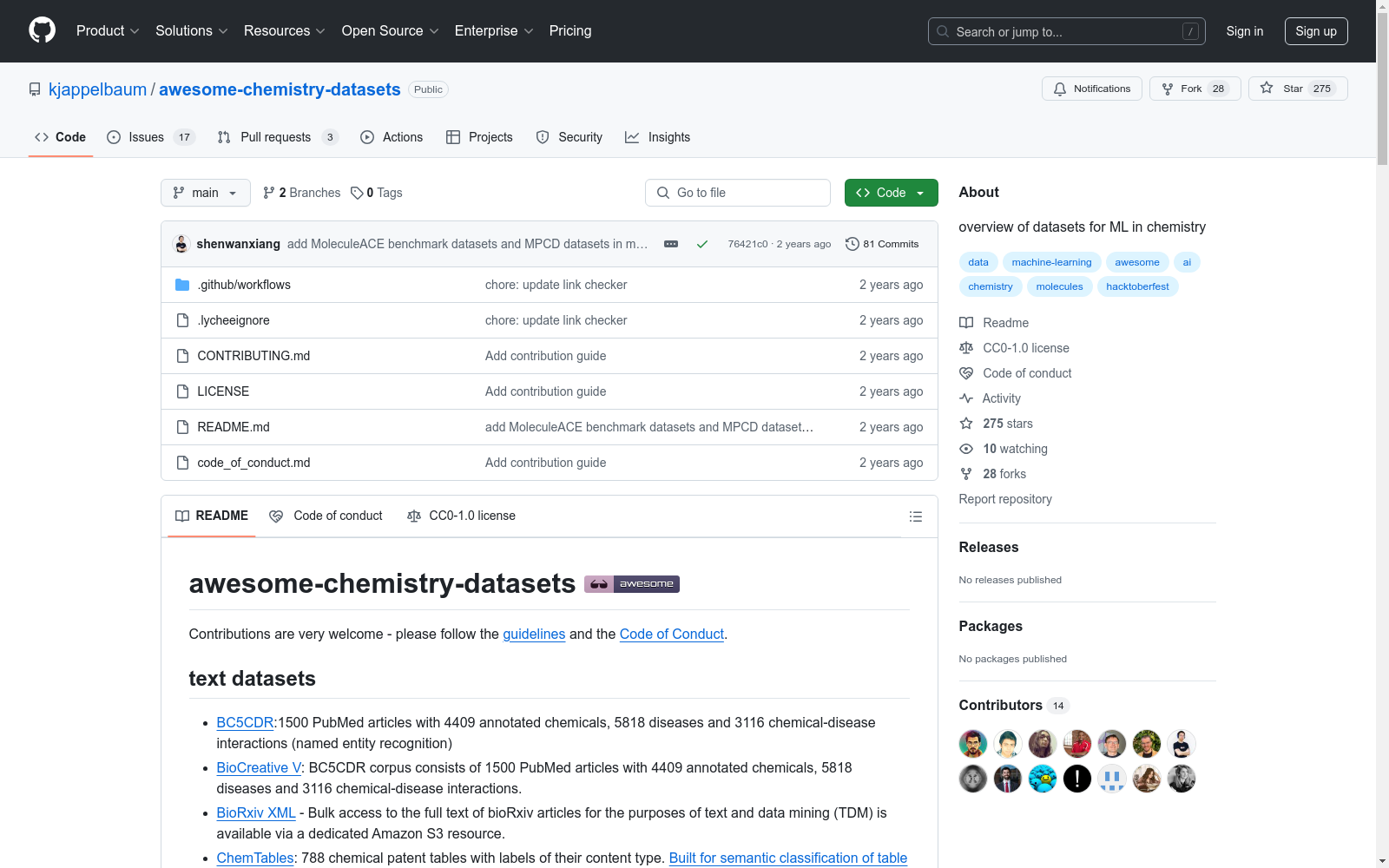View the 275 stars link
The width and height of the screenshot is (1389, 868).
click(996, 424)
